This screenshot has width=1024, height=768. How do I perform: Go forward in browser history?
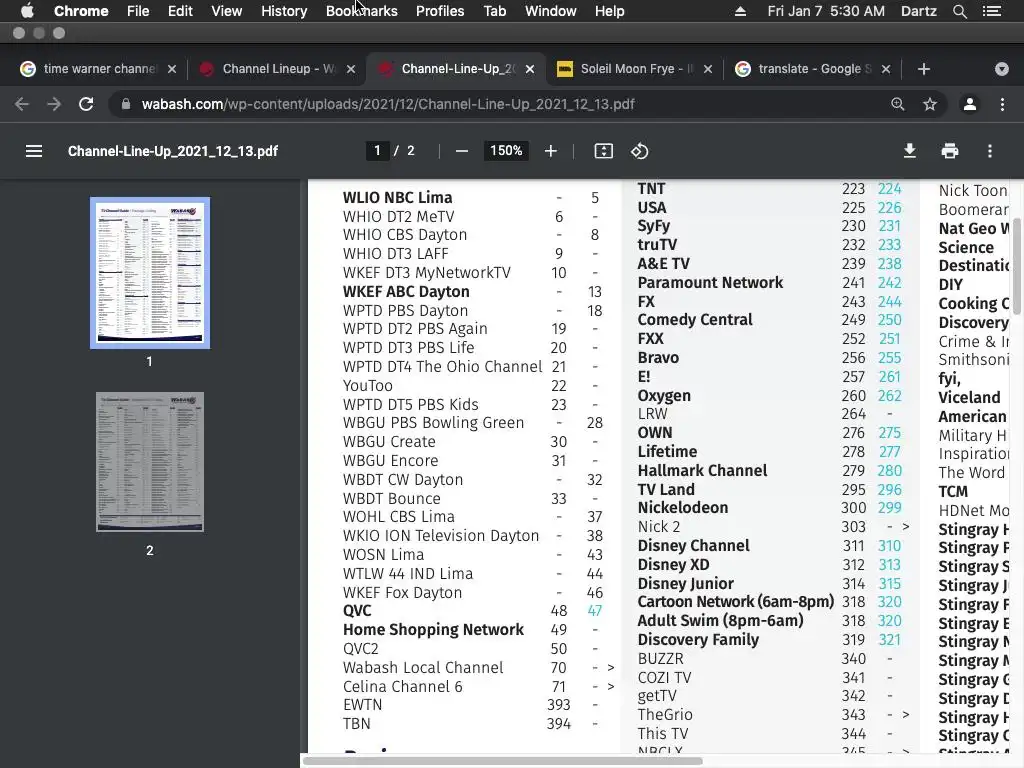tap(54, 104)
